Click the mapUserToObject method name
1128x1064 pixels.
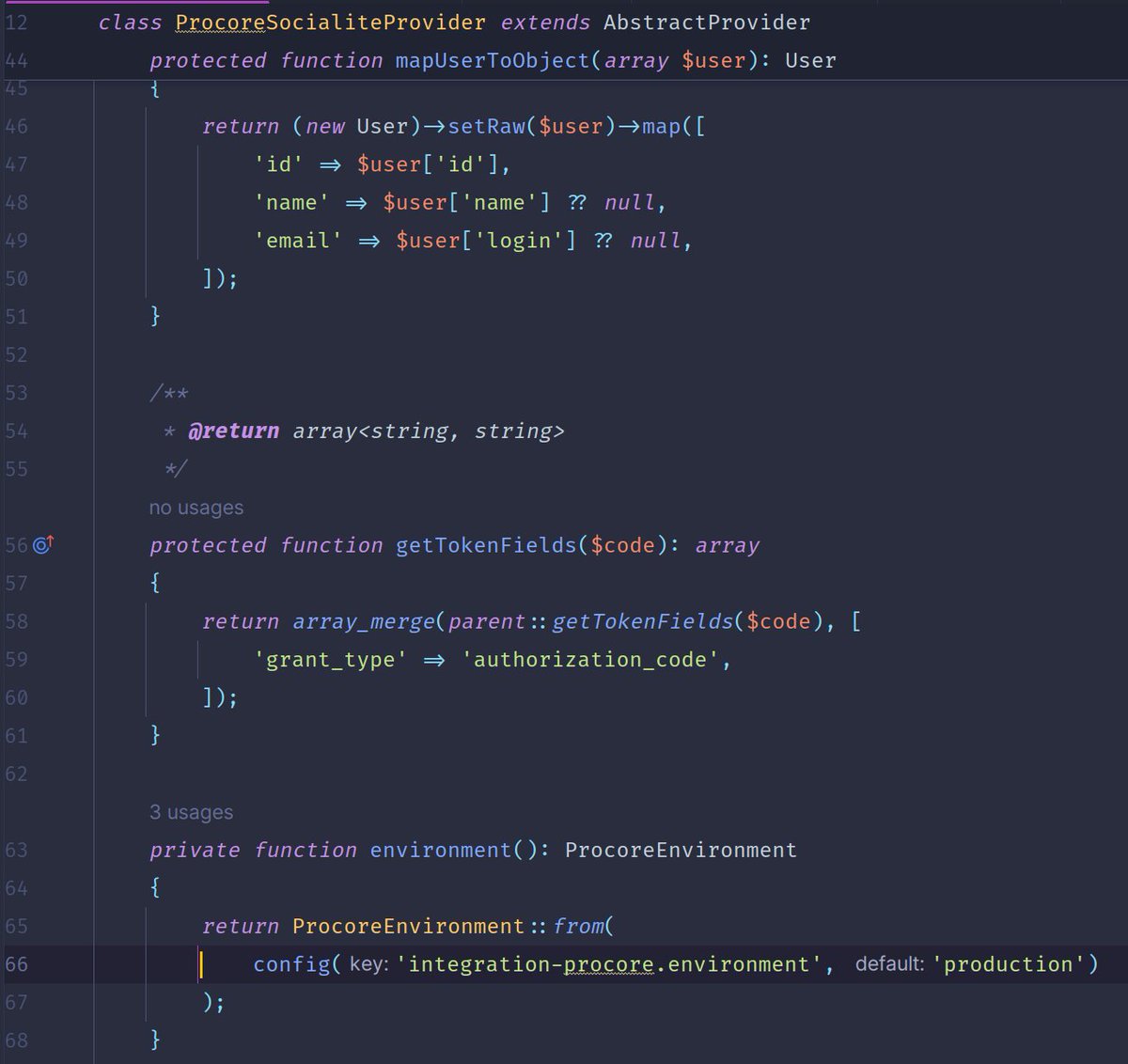click(493, 60)
